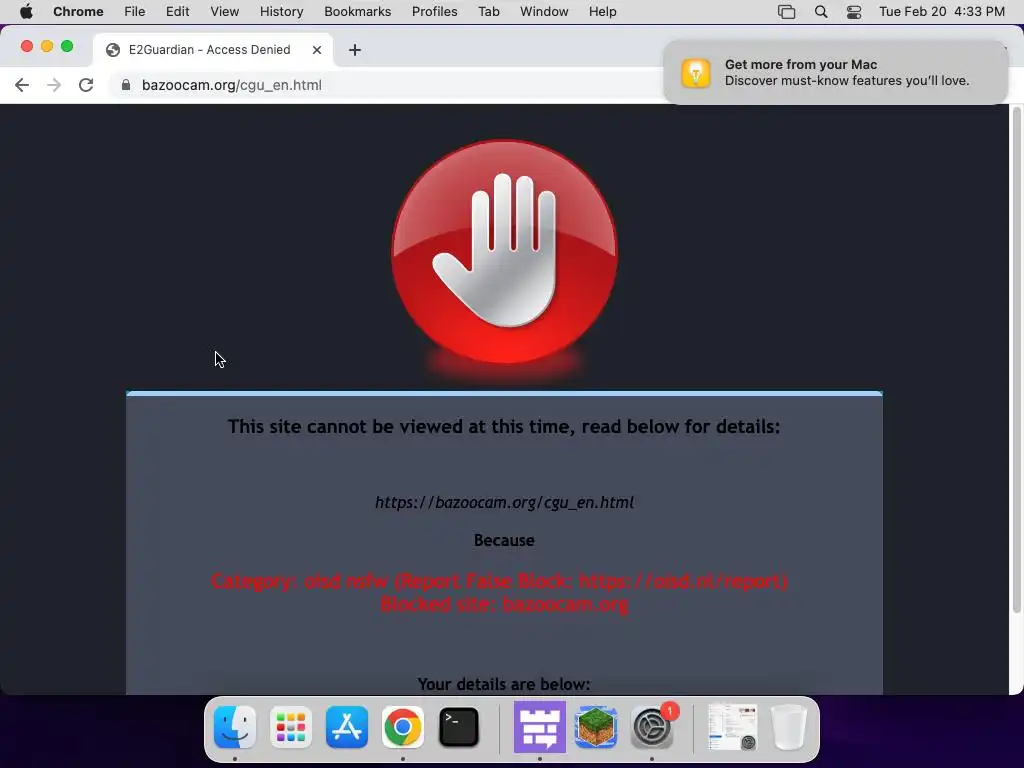Open Launchpad from the Dock
This screenshot has height=768, width=1024.
pos(291,726)
